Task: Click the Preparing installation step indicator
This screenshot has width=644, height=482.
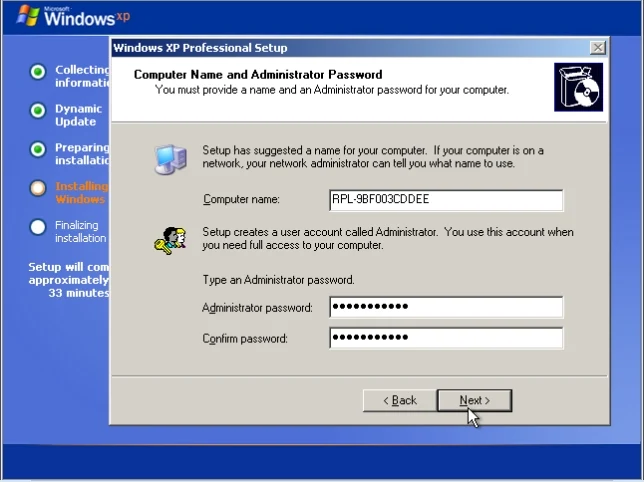Action: [38, 149]
